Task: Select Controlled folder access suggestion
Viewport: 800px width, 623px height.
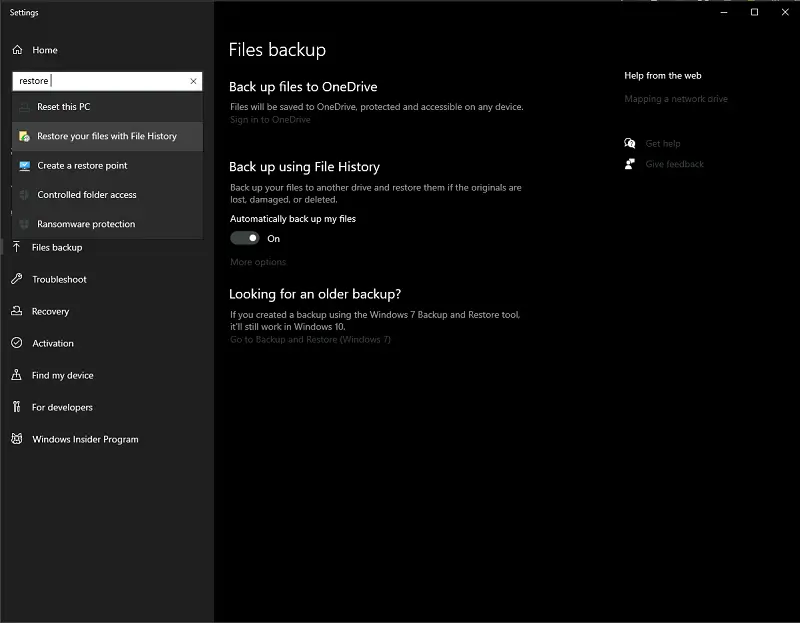Action: (87, 195)
